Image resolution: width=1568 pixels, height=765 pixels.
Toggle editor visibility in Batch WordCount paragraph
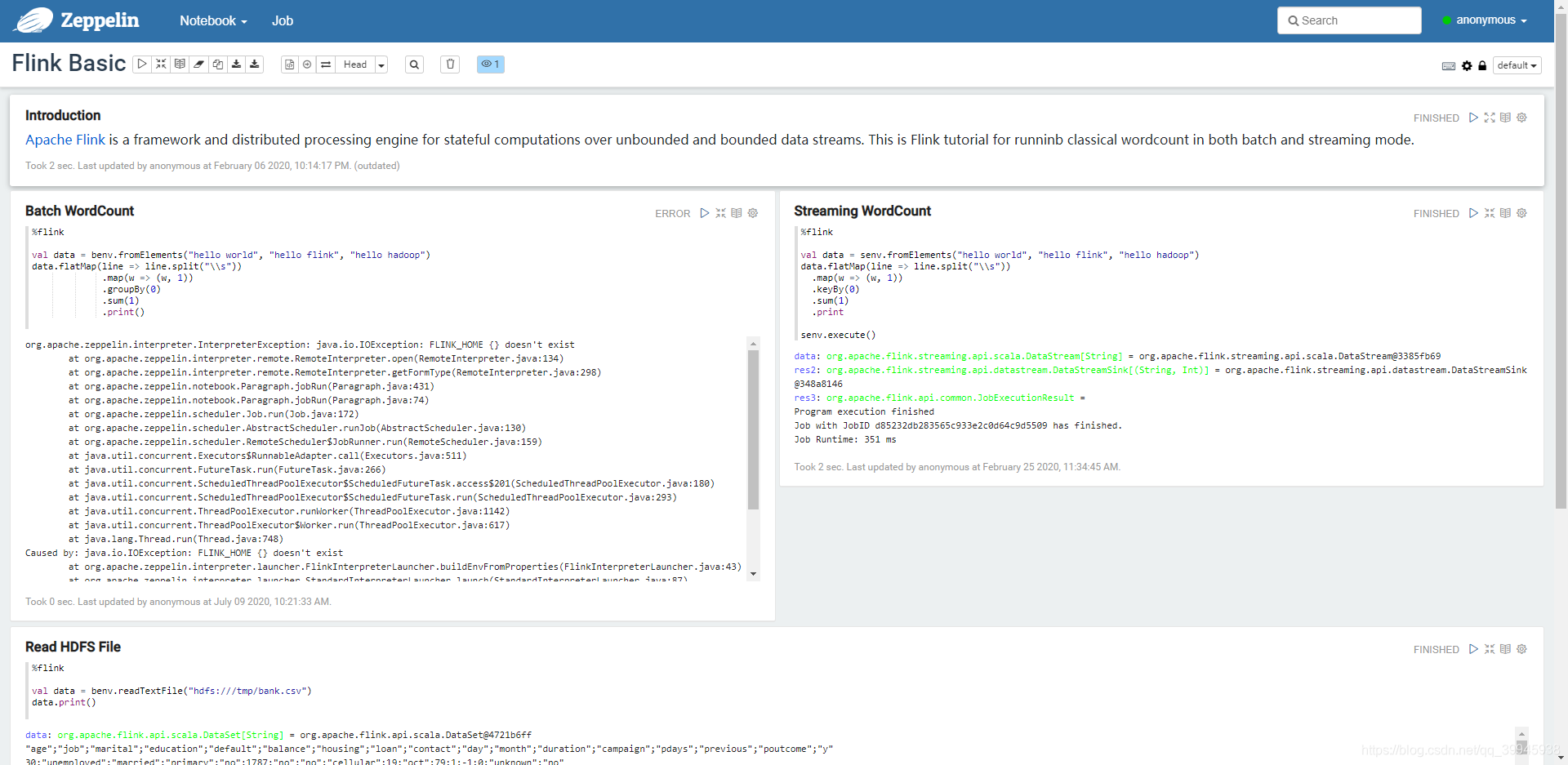721,213
